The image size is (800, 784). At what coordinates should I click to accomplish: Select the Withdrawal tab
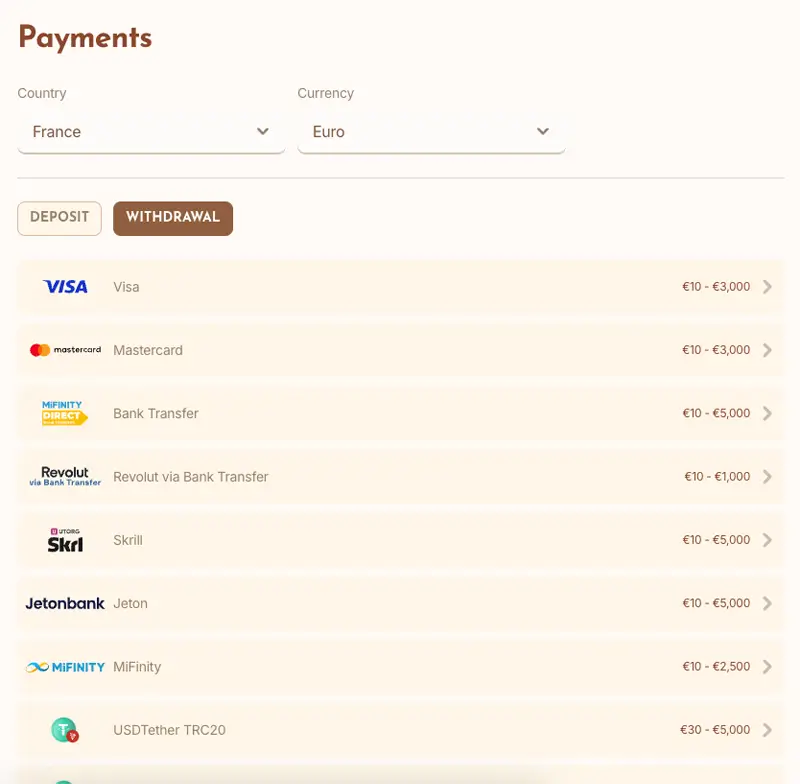[x=173, y=218]
